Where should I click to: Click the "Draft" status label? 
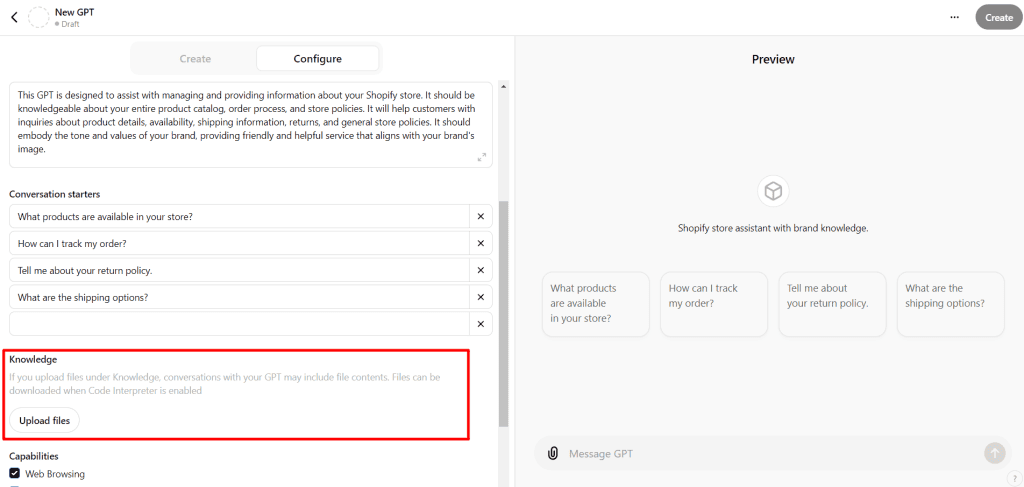click(x=70, y=24)
